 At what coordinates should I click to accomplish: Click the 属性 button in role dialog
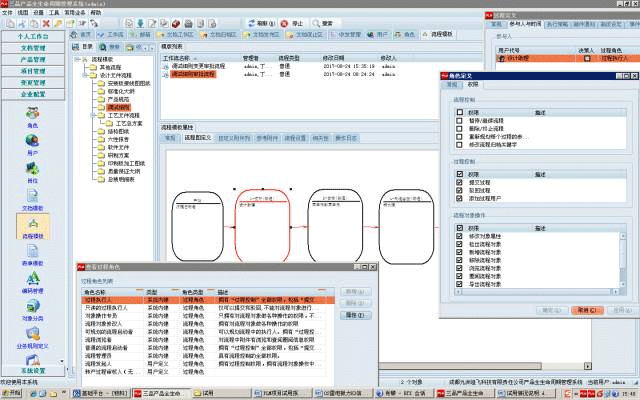pos(354,314)
